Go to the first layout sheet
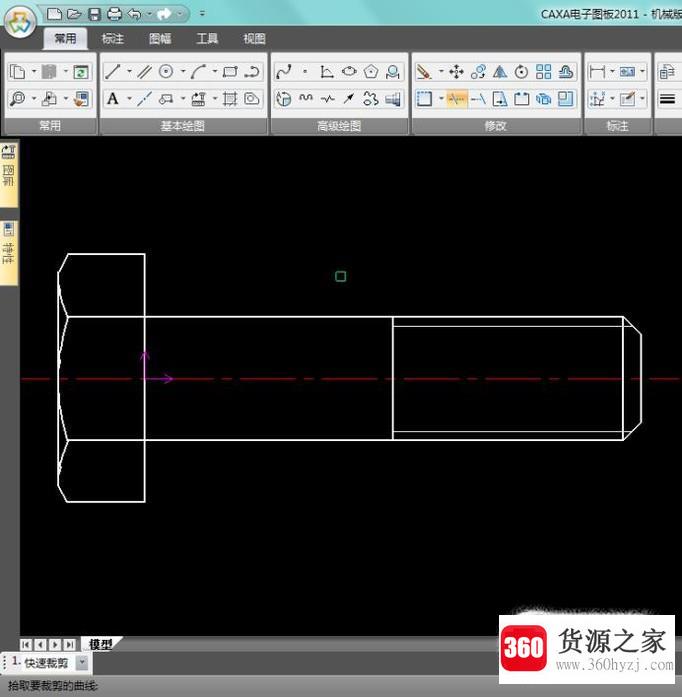The width and height of the screenshot is (682, 697). click(x=26, y=644)
